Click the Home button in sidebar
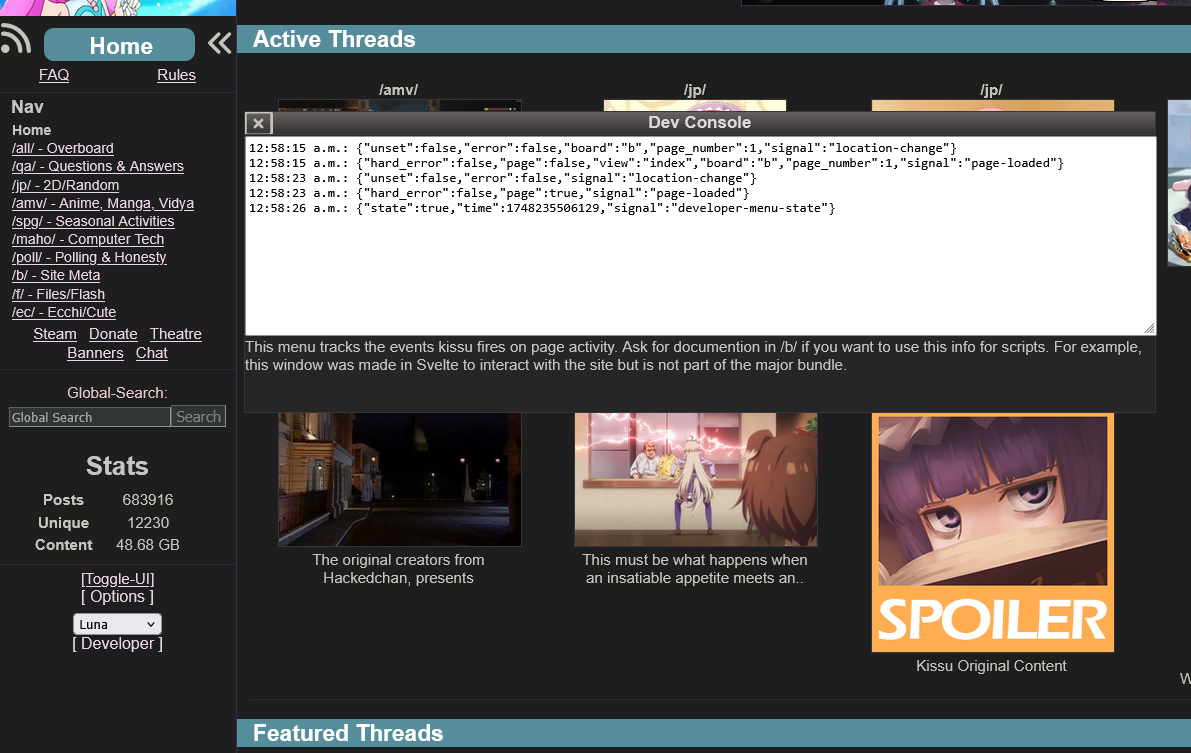 pos(119,45)
